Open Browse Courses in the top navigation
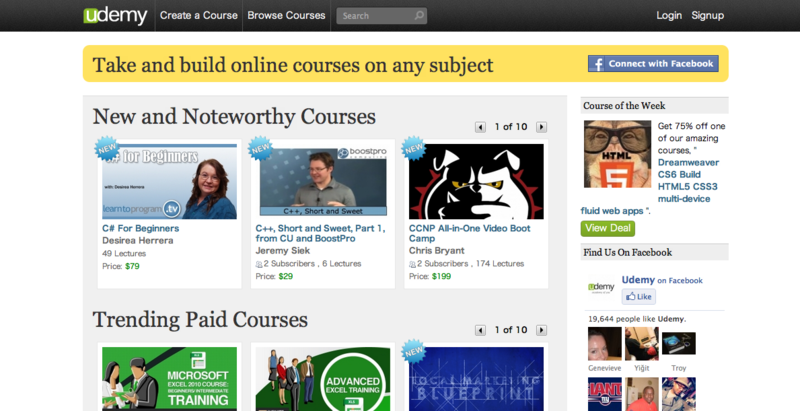 pyautogui.click(x=286, y=15)
